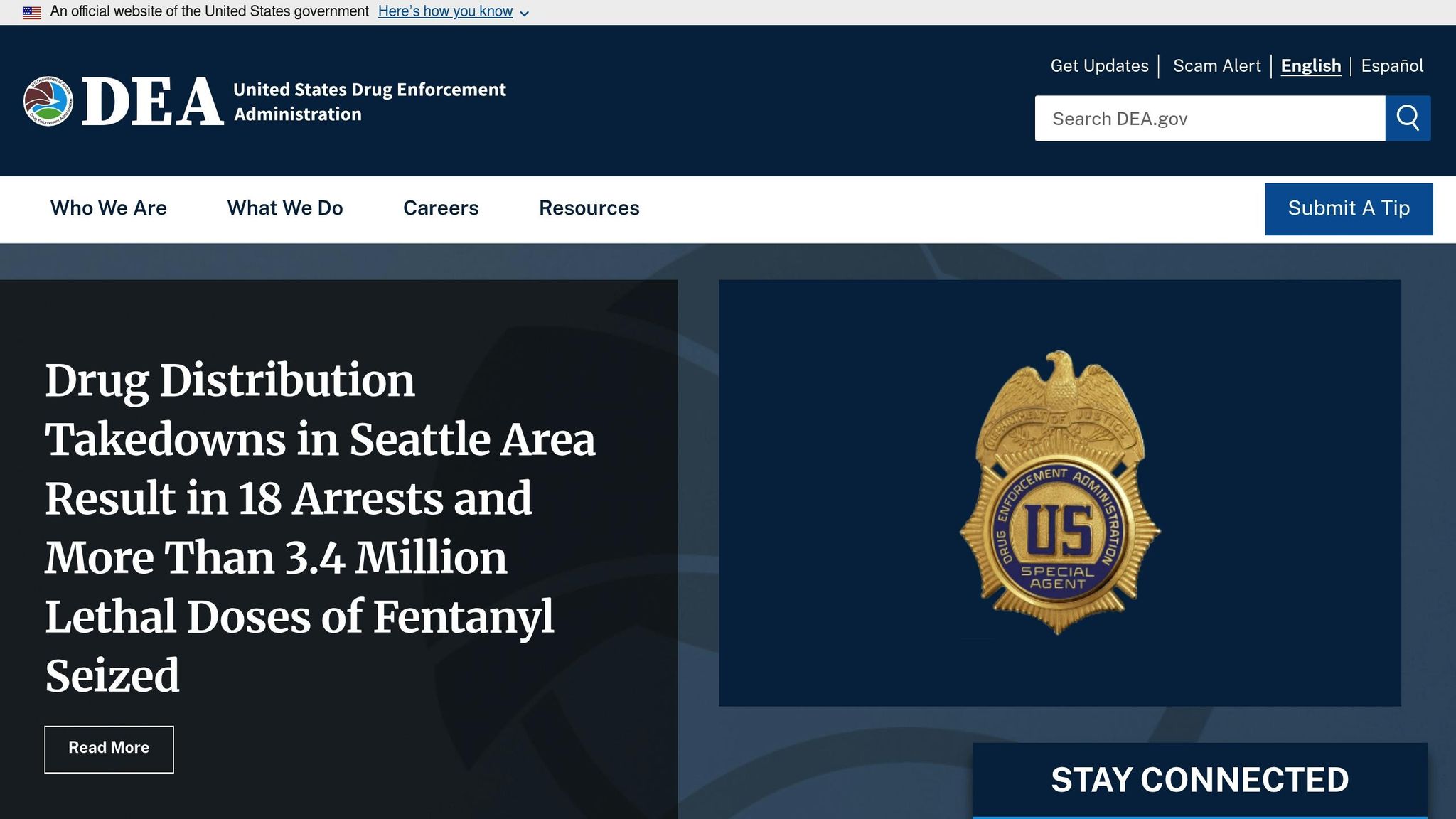Click the STAY CONNECTED section header
This screenshot has height=819, width=1456.
(1201, 779)
